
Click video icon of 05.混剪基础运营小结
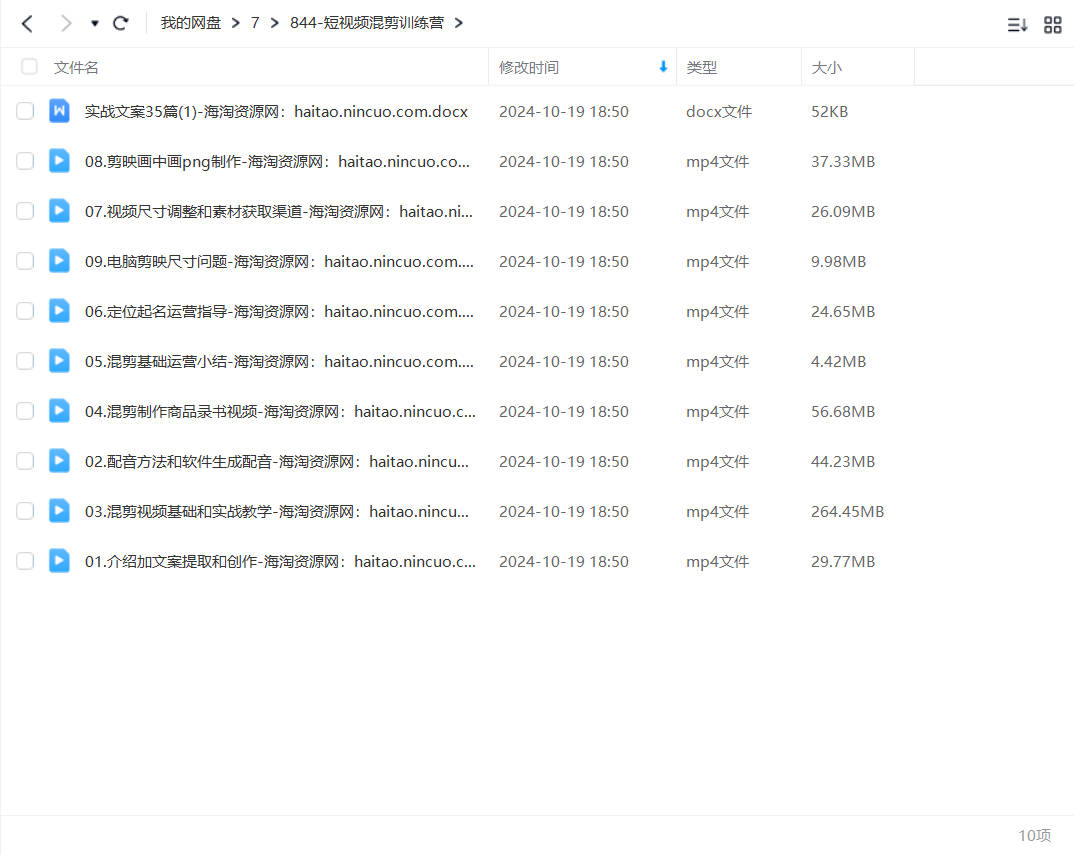(60, 361)
